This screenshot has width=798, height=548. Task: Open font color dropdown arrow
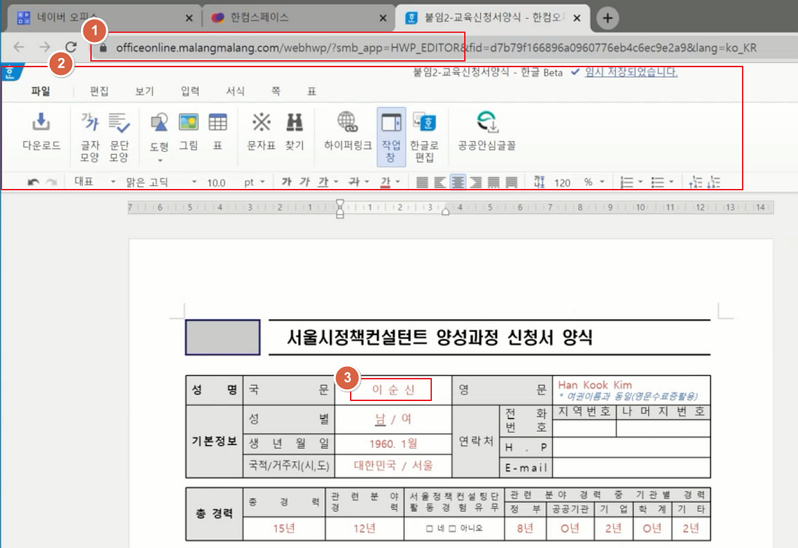click(x=398, y=182)
